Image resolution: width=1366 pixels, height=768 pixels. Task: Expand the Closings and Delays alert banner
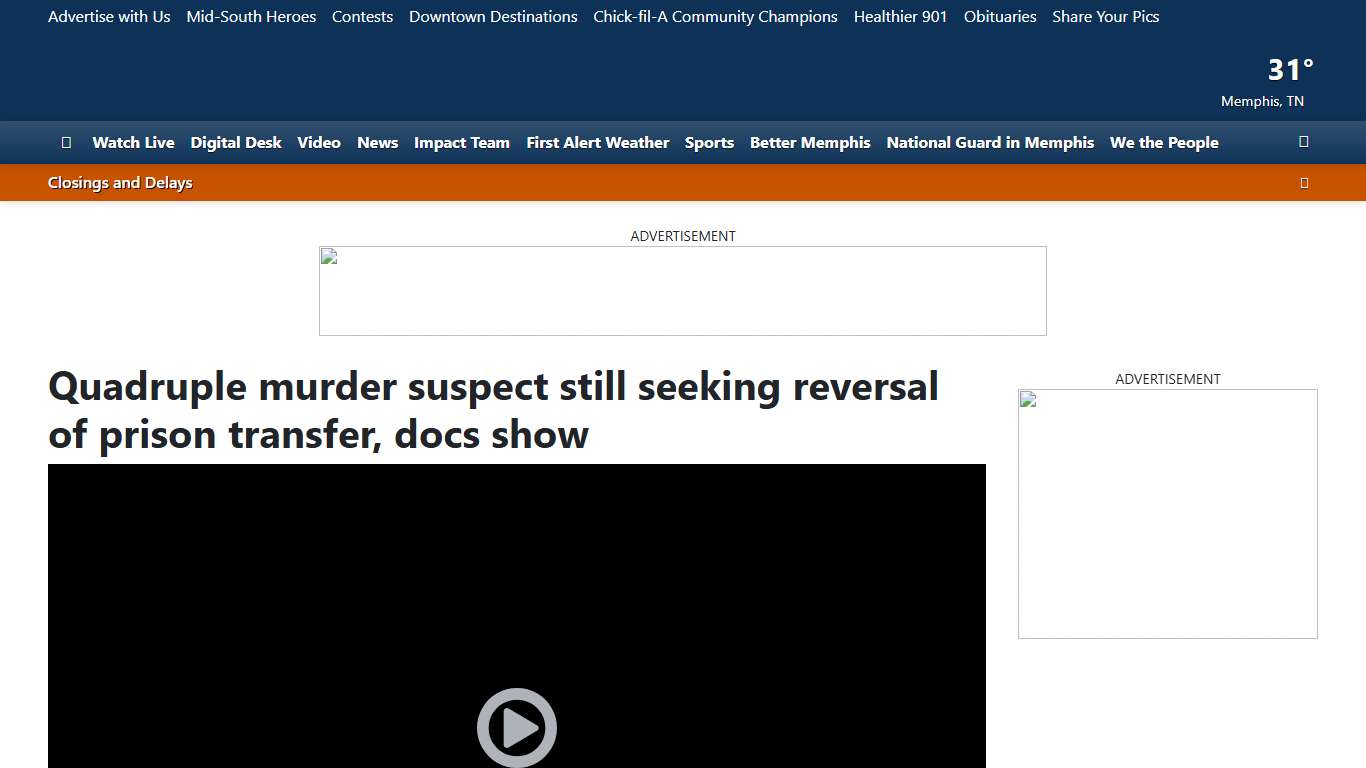(x=1303, y=182)
